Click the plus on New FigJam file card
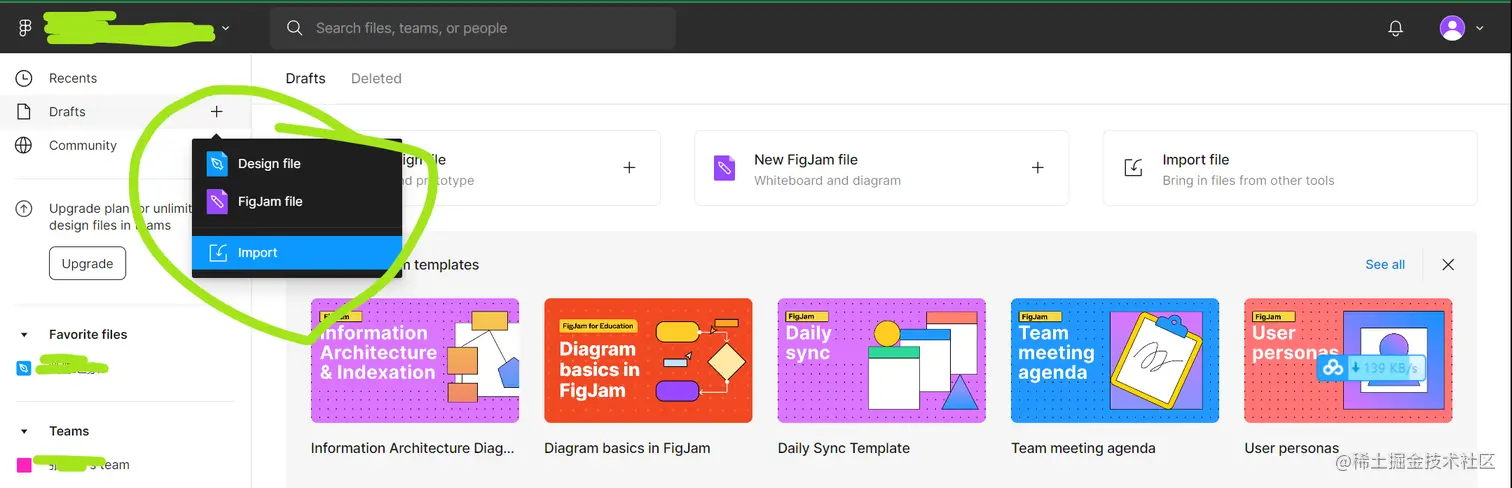Viewport: 1512px width, 488px height. [x=1037, y=168]
